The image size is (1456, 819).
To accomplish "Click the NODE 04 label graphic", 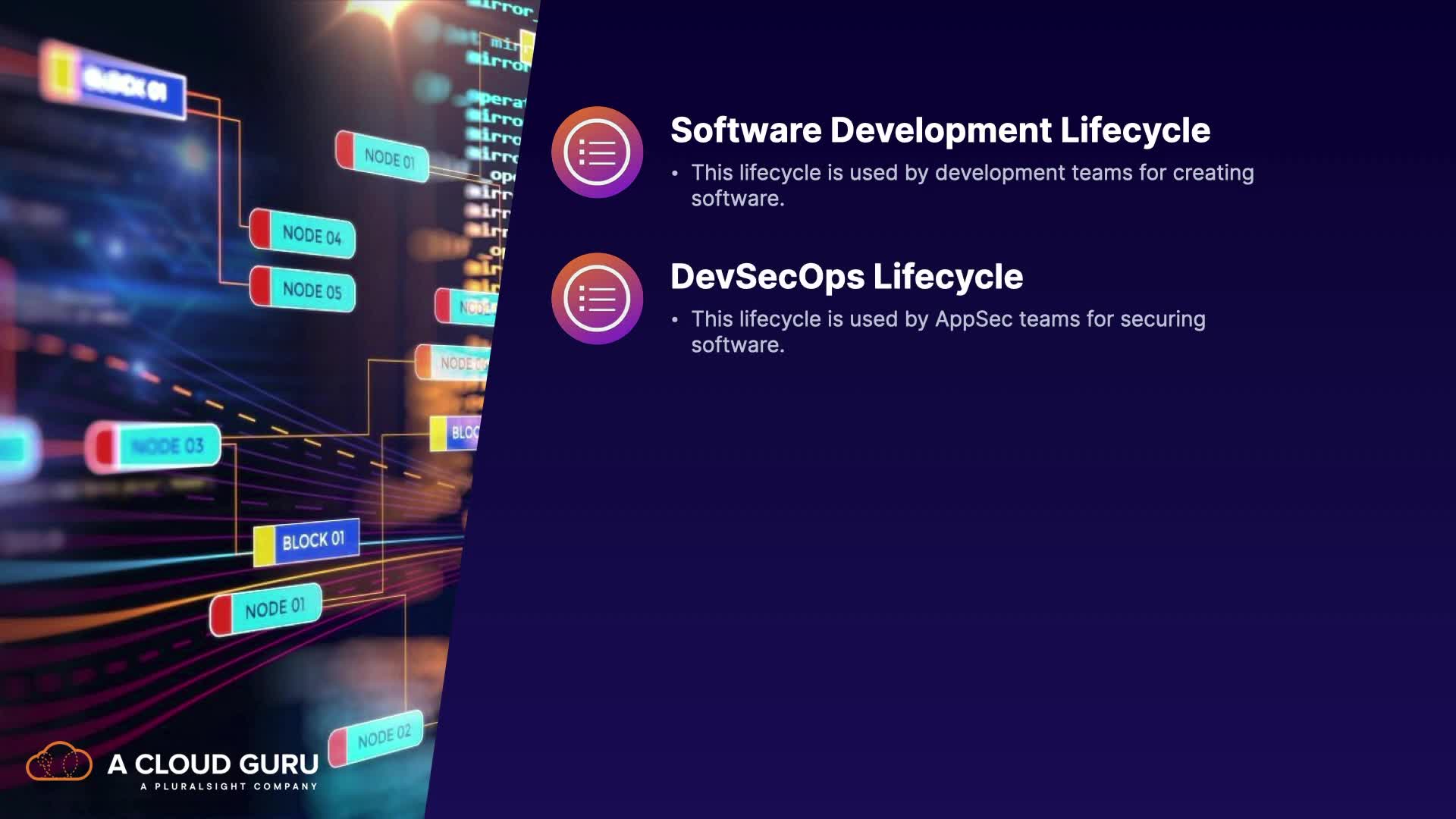I will pos(303,234).
